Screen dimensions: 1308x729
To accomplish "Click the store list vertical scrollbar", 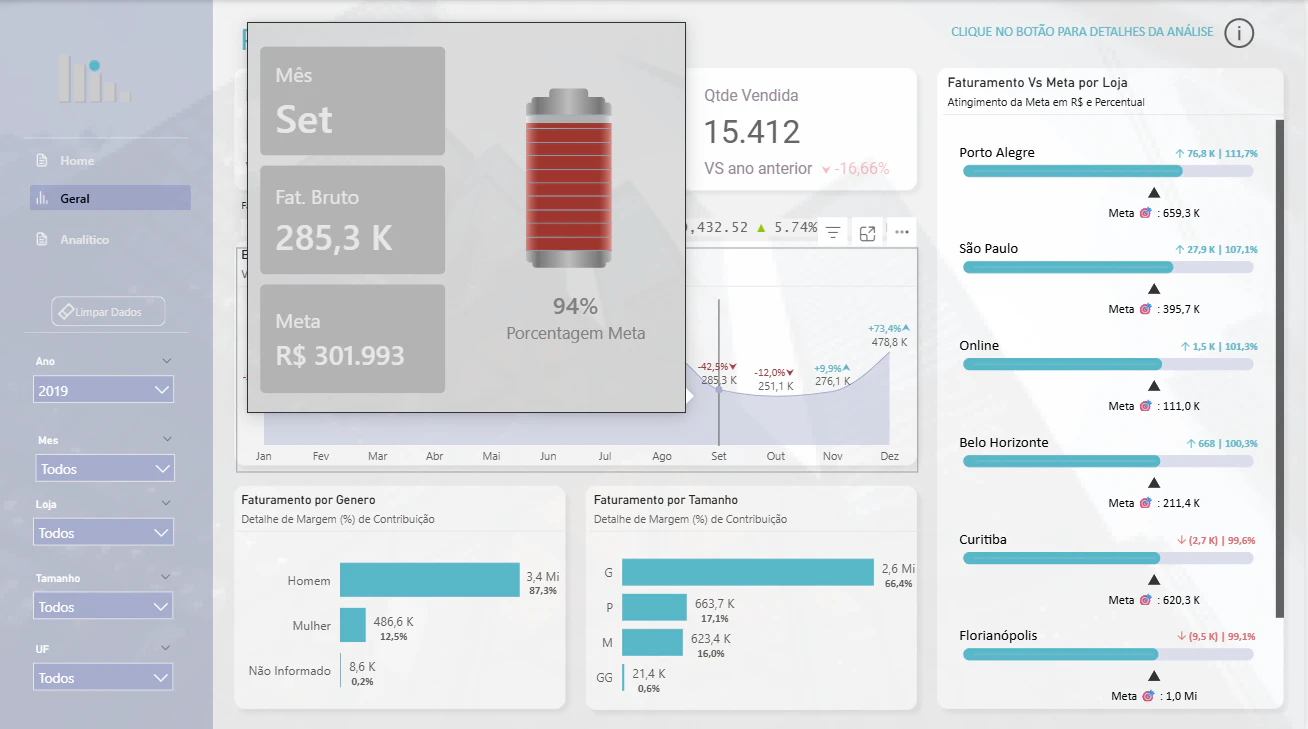I will tap(1279, 368).
